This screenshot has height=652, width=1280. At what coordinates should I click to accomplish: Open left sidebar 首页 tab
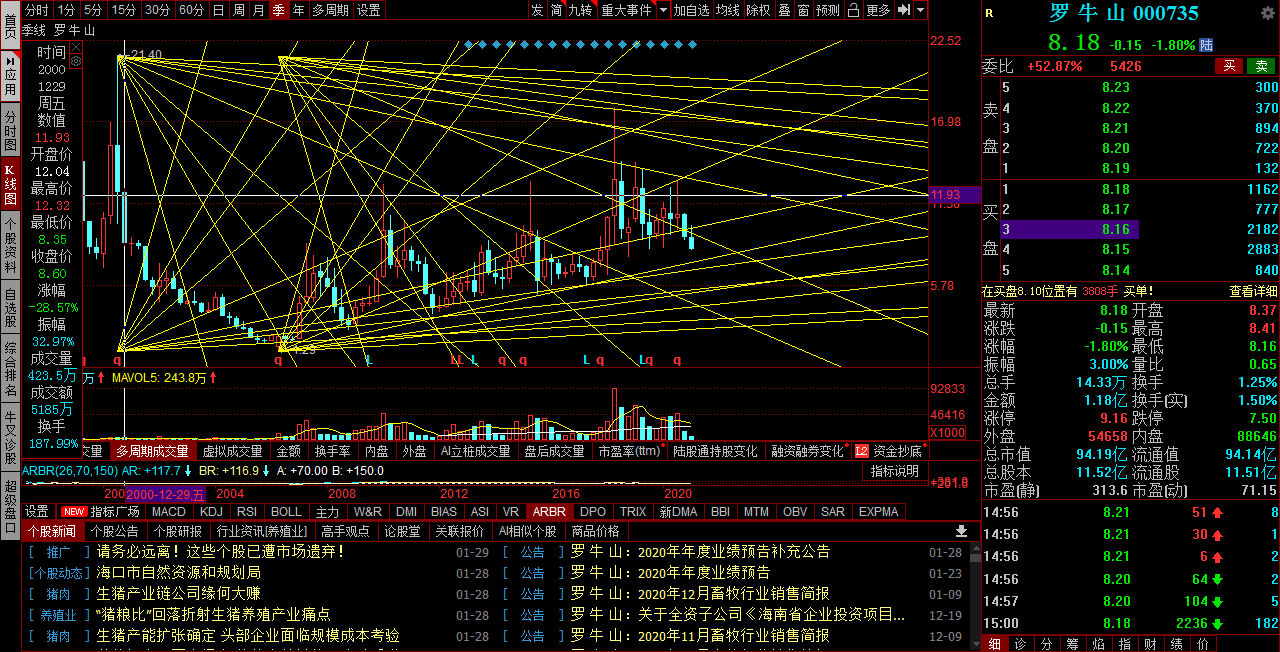pos(10,26)
